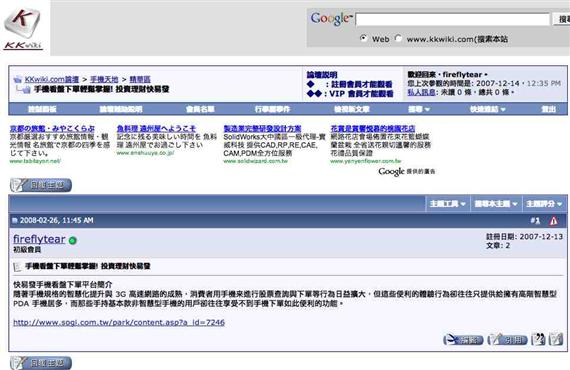Expand the 快速連結 dropdown in navigation bar
This screenshot has height=370, width=570.
pyautogui.click(x=487, y=109)
